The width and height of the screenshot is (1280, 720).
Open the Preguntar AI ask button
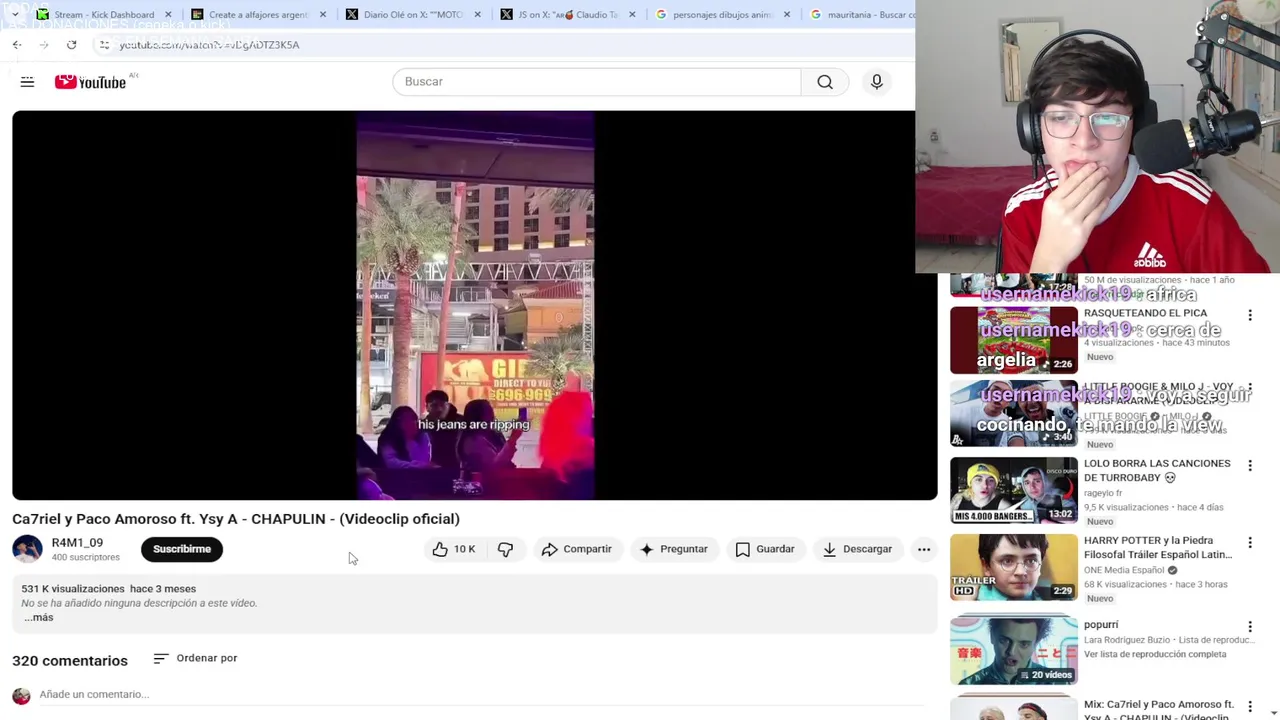click(673, 549)
